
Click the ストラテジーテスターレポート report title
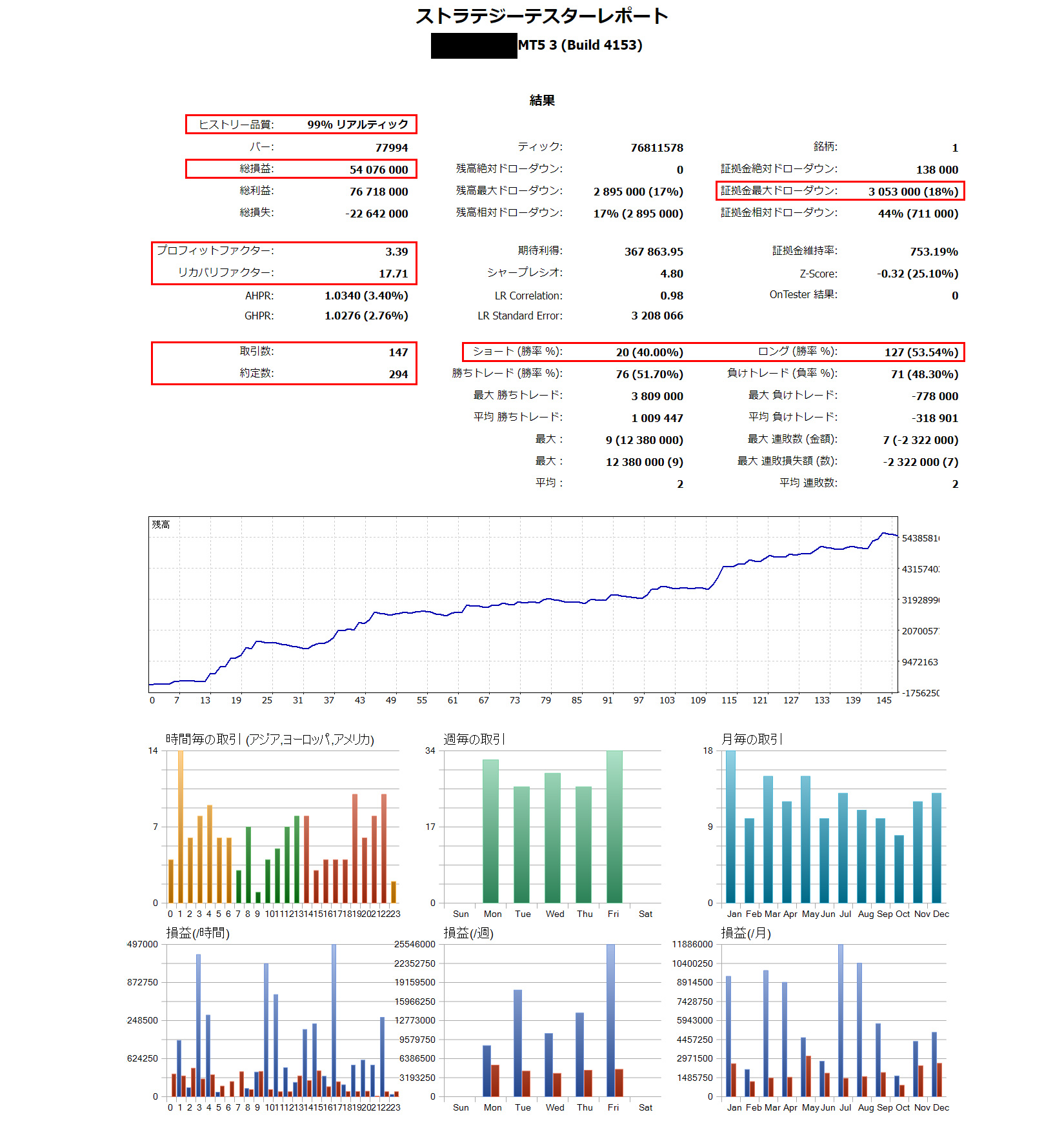pos(542,16)
